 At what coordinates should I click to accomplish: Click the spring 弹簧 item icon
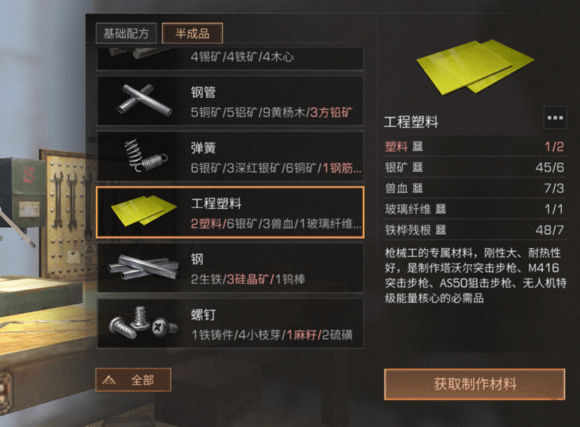(145, 156)
